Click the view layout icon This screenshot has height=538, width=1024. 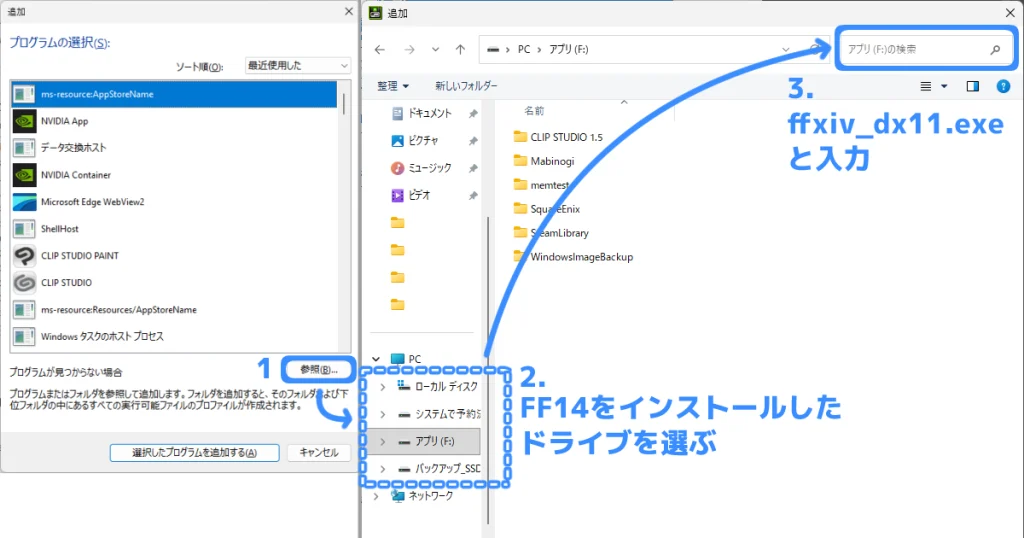pyautogui.click(x=925, y=86)
